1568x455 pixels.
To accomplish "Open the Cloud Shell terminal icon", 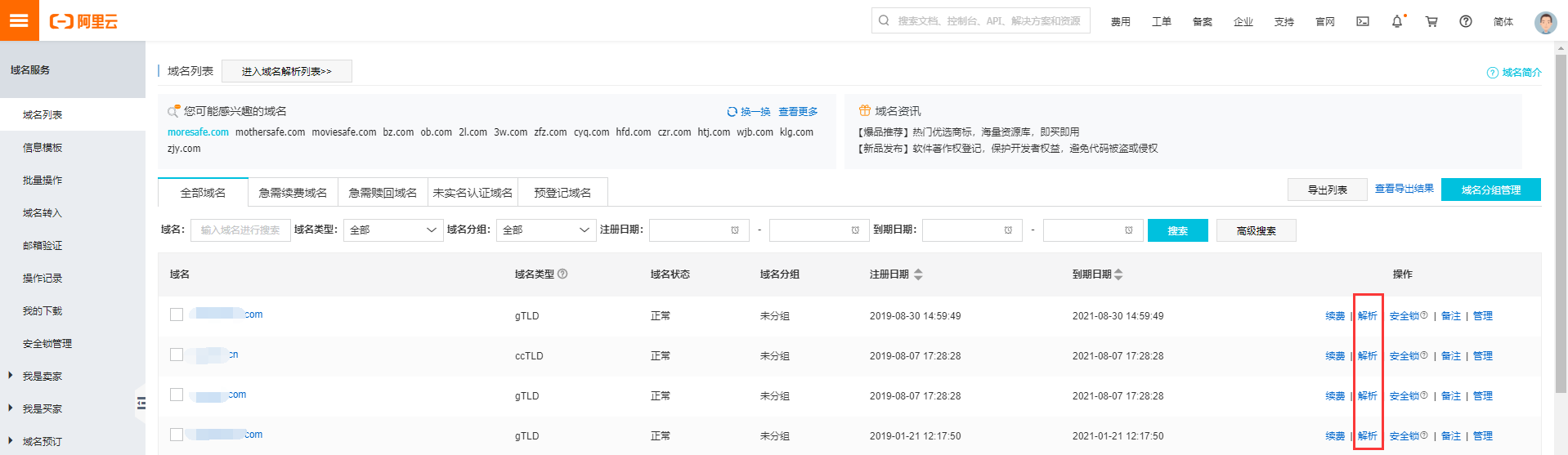I will (x=1363, y=21).
